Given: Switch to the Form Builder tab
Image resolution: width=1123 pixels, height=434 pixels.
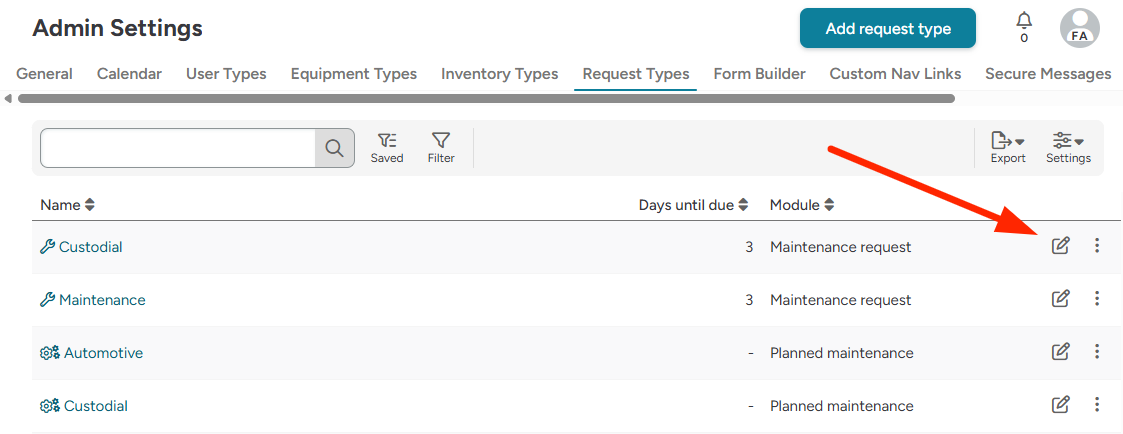Looking at the screenshot, I should click(759, 74).
